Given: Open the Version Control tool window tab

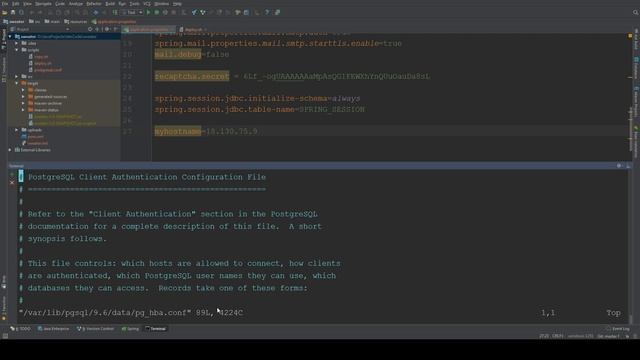Looking at the screenshot, I should (95, 329).
